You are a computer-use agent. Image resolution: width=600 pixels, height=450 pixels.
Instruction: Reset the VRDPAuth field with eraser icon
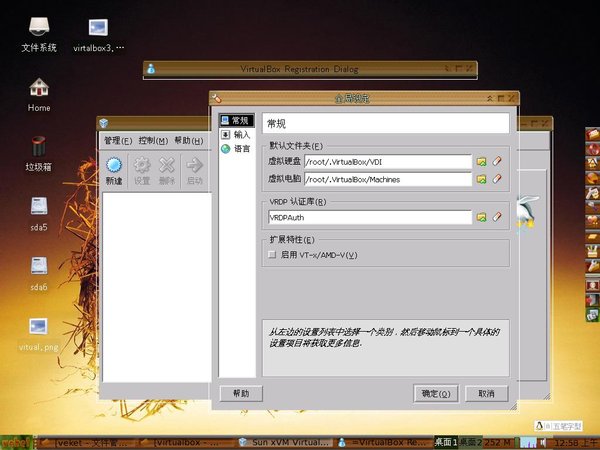pyautogui.click(x=497, y=217)
